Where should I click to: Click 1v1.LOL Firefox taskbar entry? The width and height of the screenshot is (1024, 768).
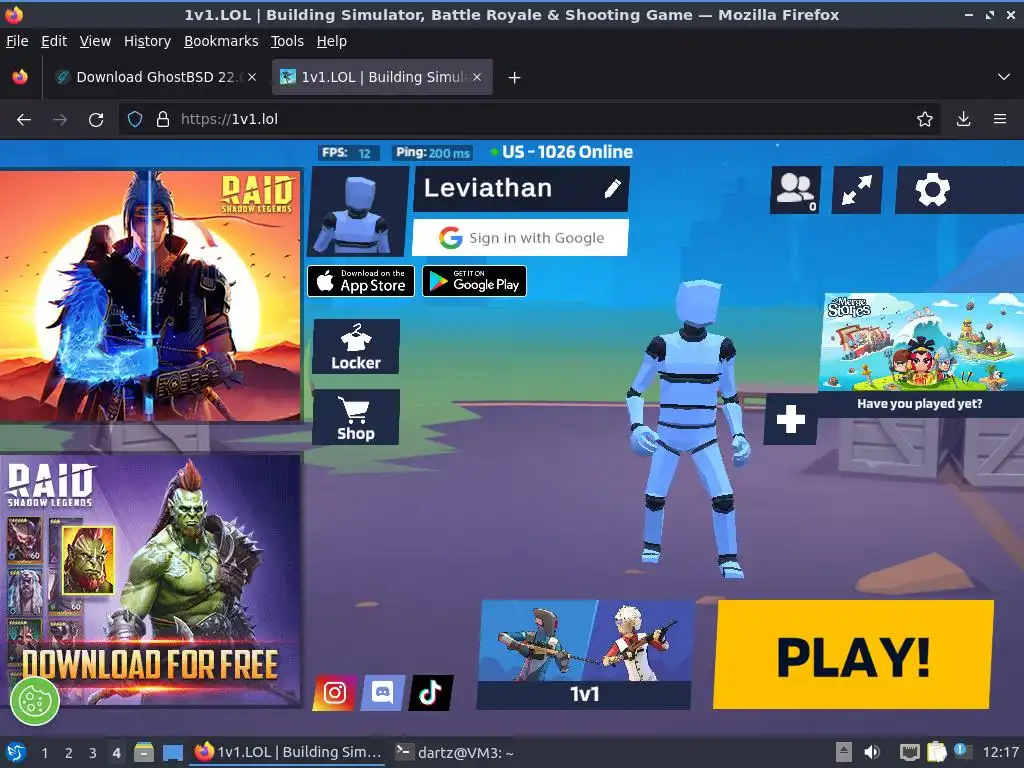pyautogui.click(x=288, y=753)
